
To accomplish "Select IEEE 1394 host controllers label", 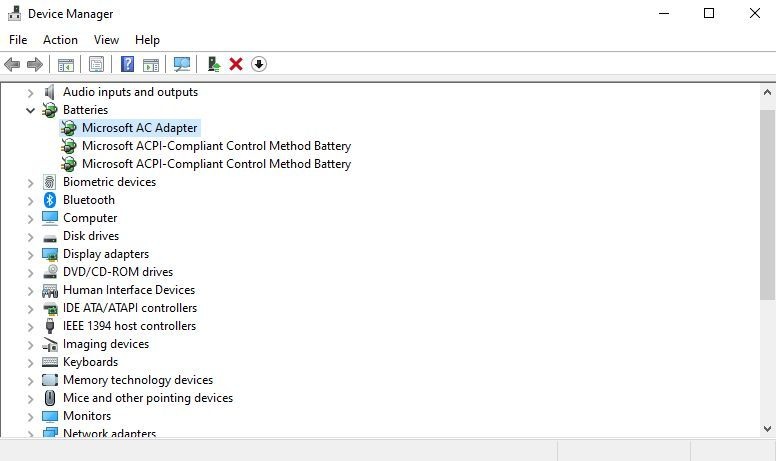I will tap(129, 326).
